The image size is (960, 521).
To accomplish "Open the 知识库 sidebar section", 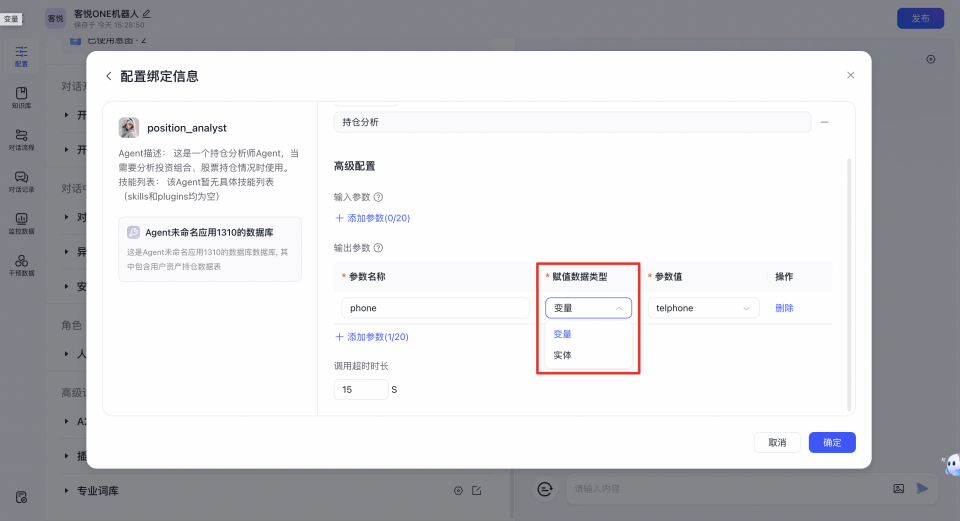I will click(21, 98).
